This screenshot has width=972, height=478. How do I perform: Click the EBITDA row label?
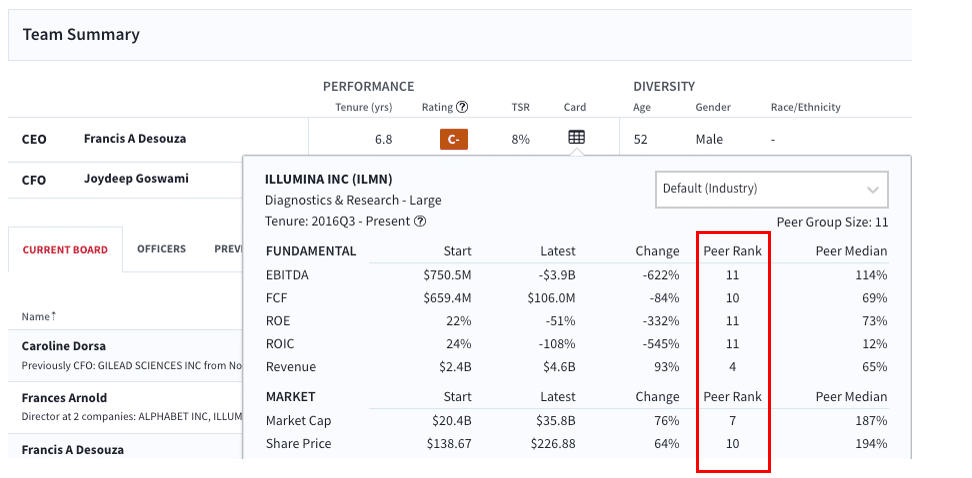[x=287, y=275]
